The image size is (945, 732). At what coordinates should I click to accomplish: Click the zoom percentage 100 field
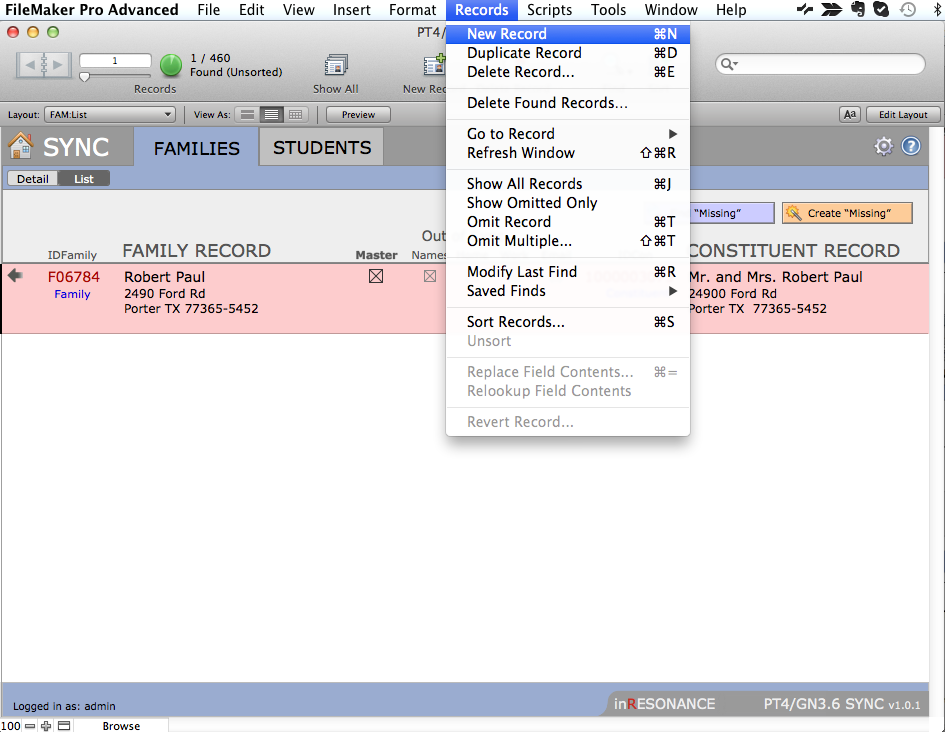pos(11,726)
